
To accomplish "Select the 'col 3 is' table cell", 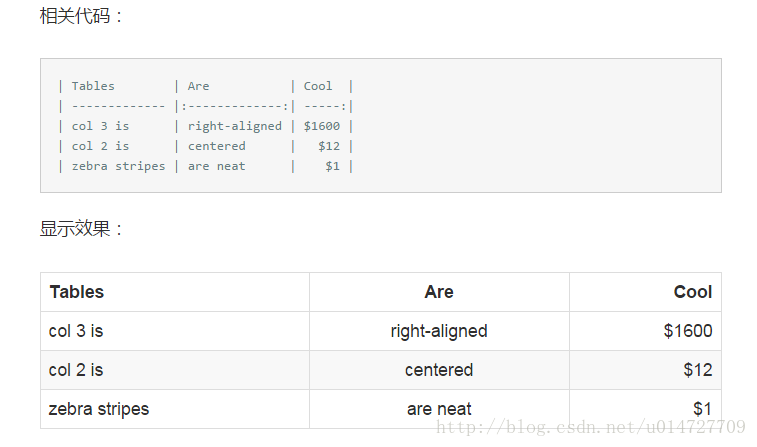I will click(175, 331).
